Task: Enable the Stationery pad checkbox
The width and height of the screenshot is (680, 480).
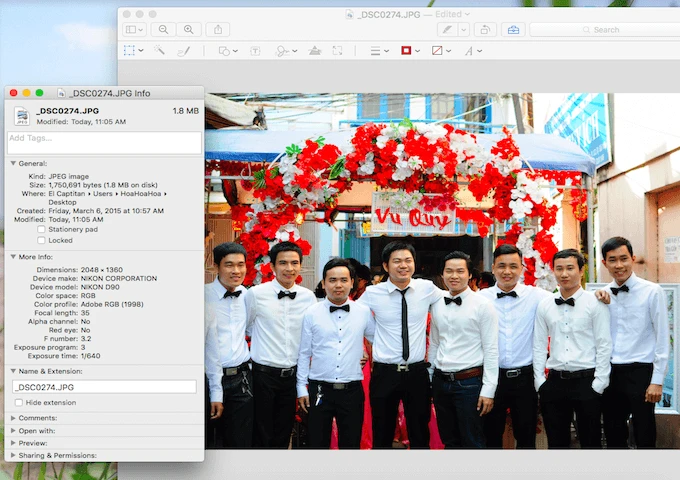Action: tap(43, 229)
